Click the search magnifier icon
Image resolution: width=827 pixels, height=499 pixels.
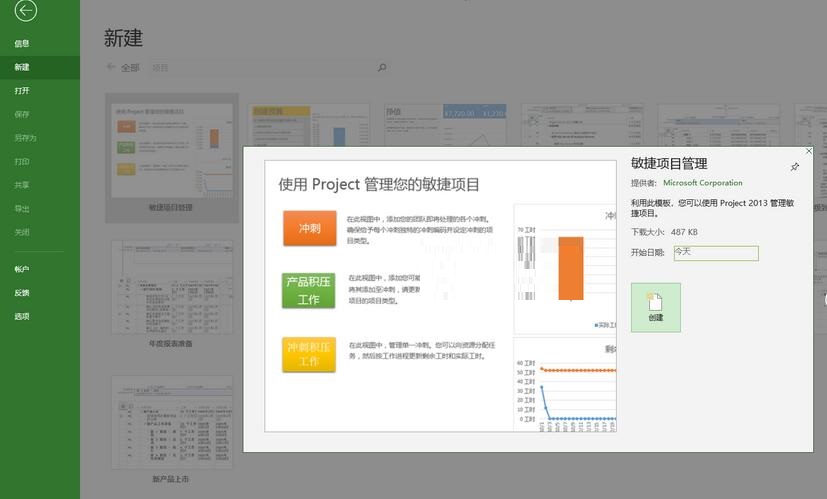pyautogui.click(x=382, y=68)
